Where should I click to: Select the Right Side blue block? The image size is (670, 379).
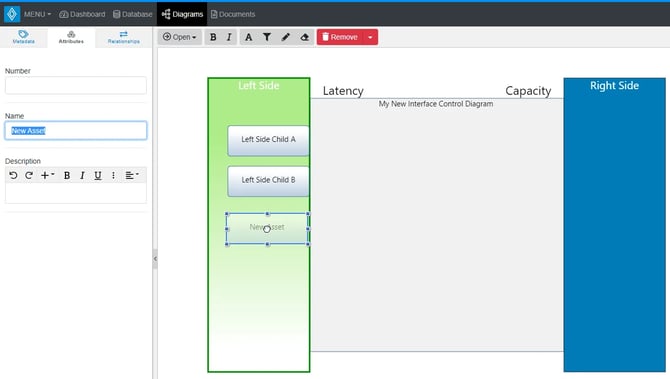point(614,225)
